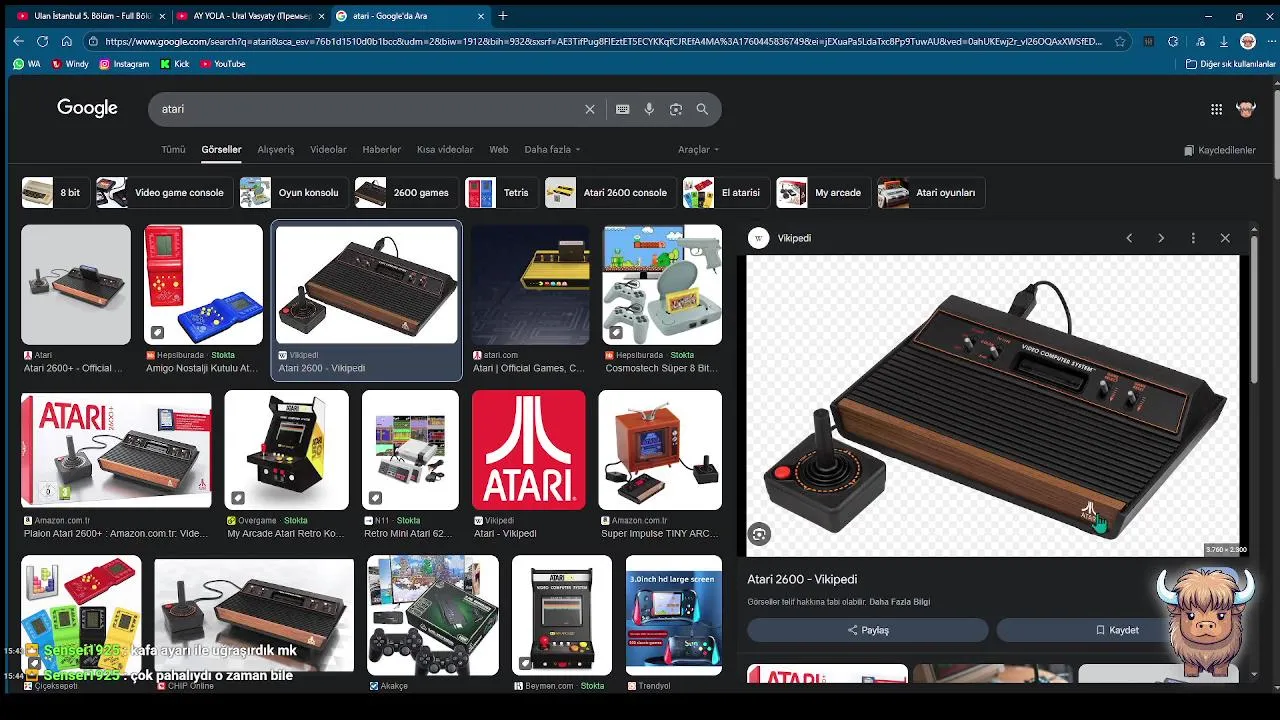Open search by image (Lens) icon
The width and height of the screenshot is (1280, 720).
676,109
